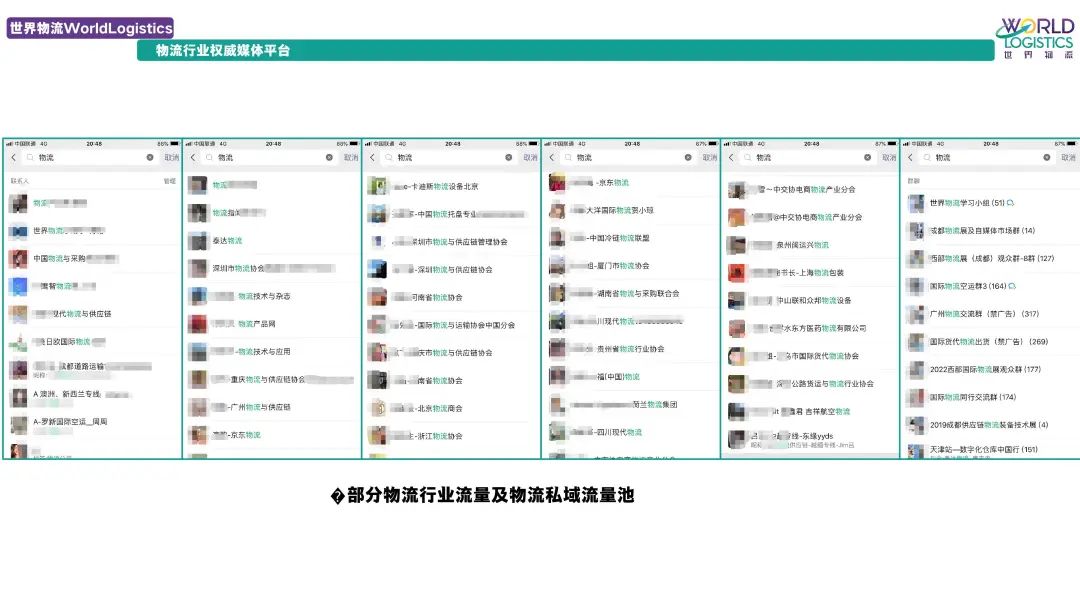The height and width of the screenshot is (608, 1080).
Task: Click the 物流行业权威媒体平台 banner
Action: pos(565,50)
